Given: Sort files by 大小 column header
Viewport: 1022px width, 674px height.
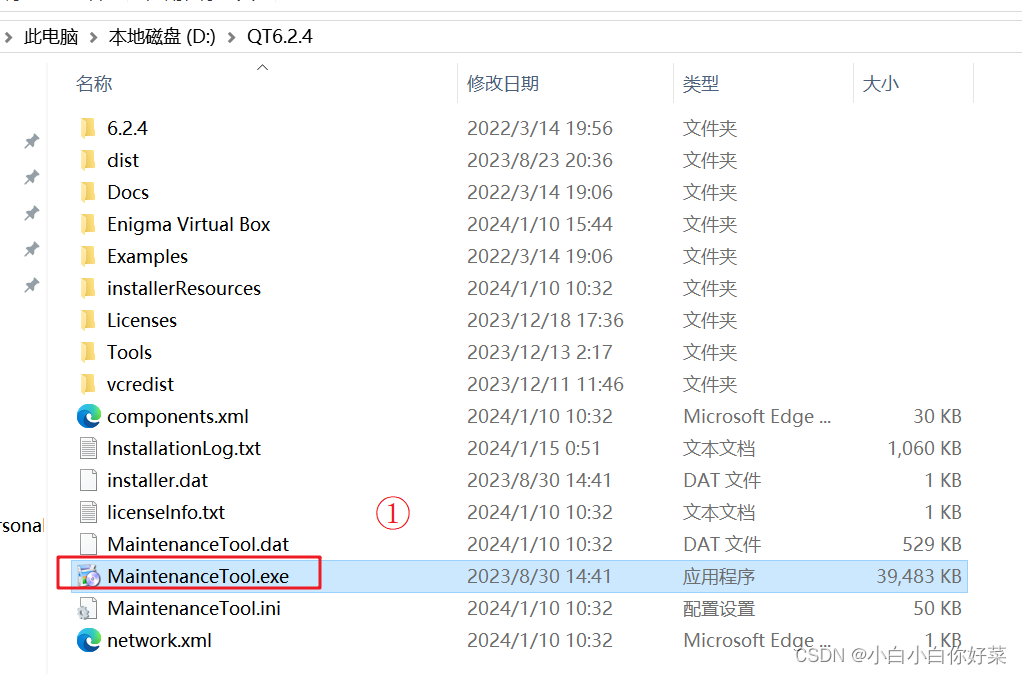Looking at the screenshot, I should tap(881, 83).
